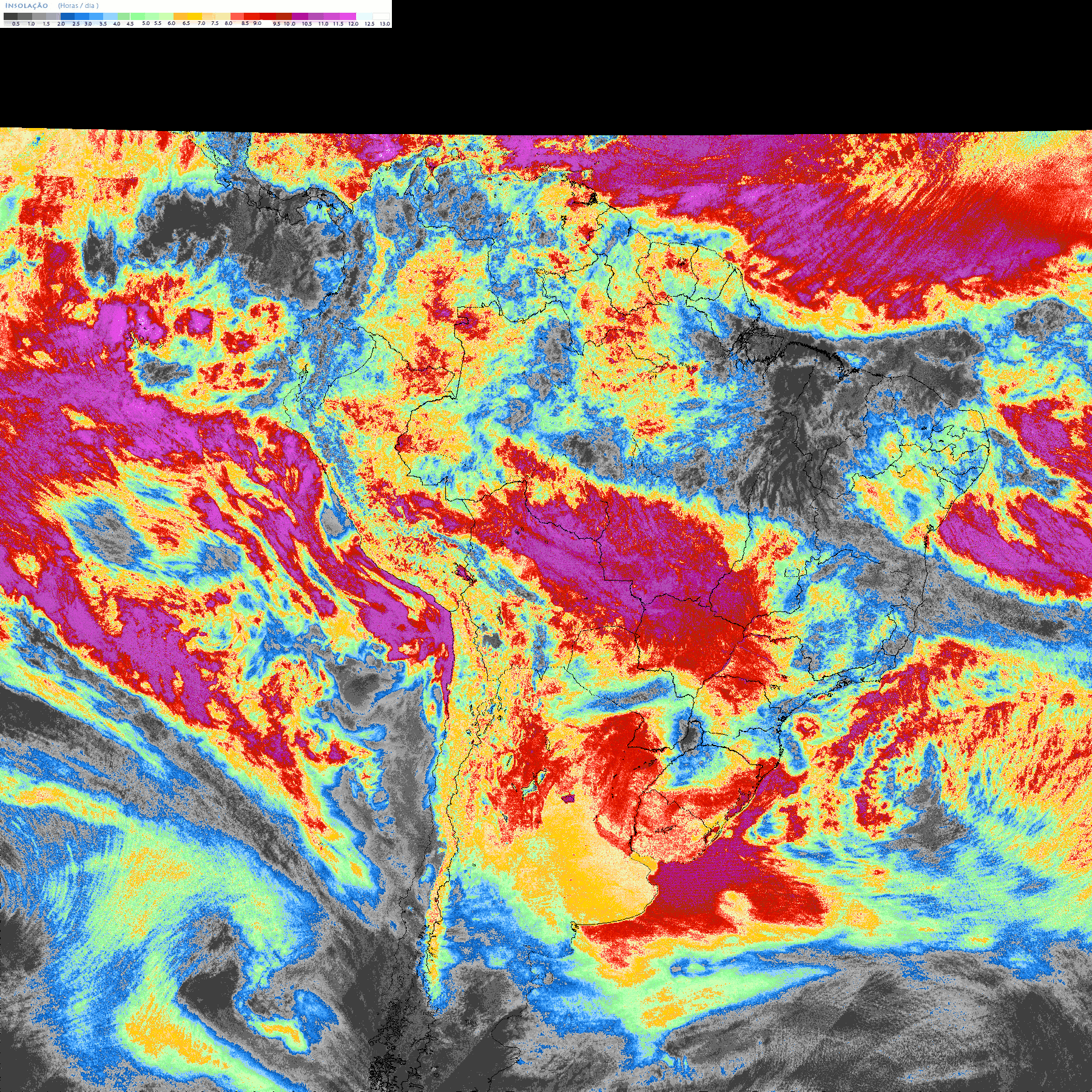Pick the darkest gray swatch at legend start
The height and width of the screenshot is (1092, 1092).
[x=10, y=16]
